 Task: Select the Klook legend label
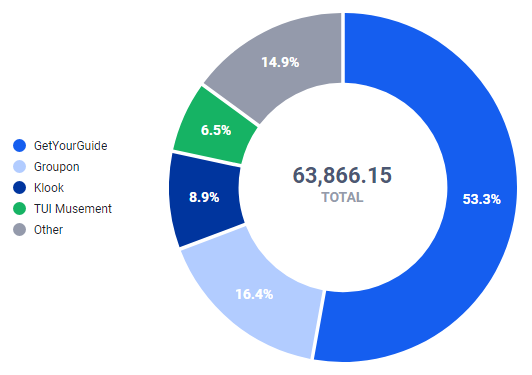[49, 188]
